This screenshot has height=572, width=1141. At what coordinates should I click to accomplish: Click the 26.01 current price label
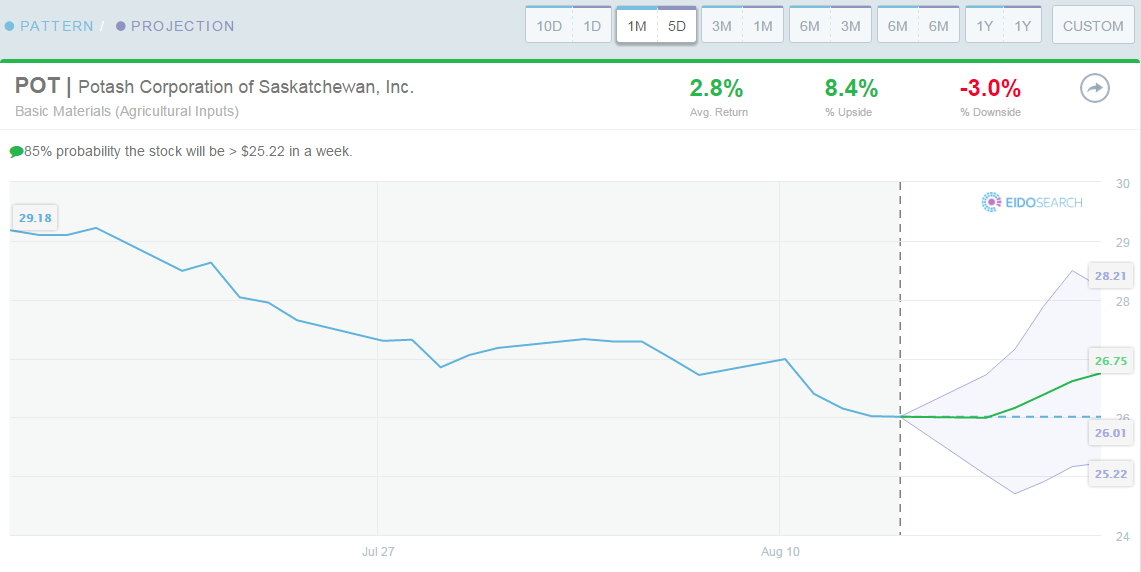1110,433
